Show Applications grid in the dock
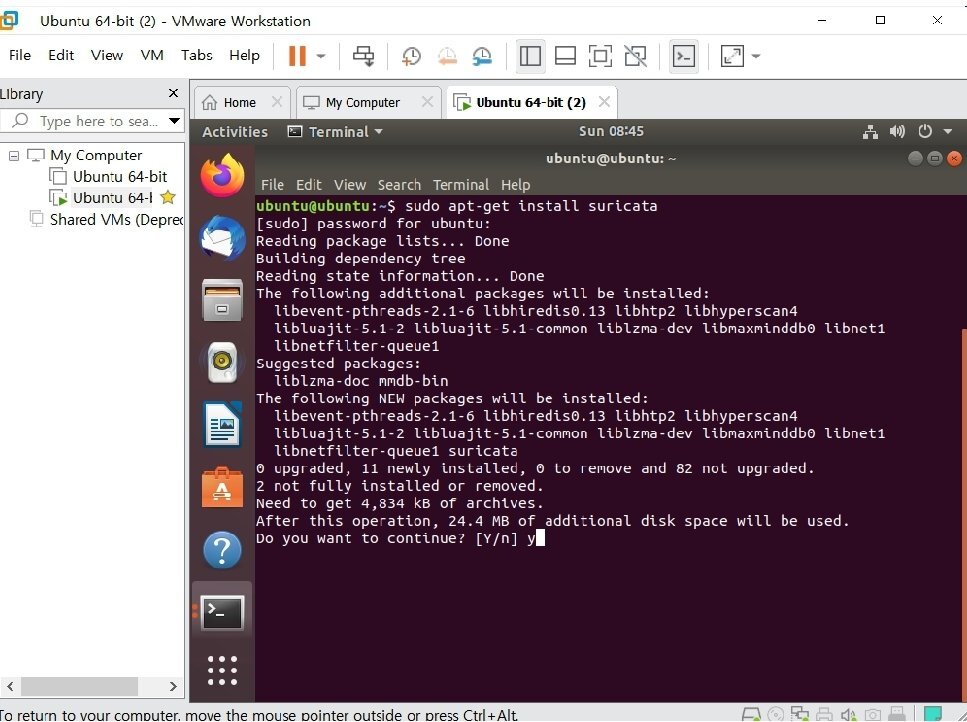 pos(222,670)
